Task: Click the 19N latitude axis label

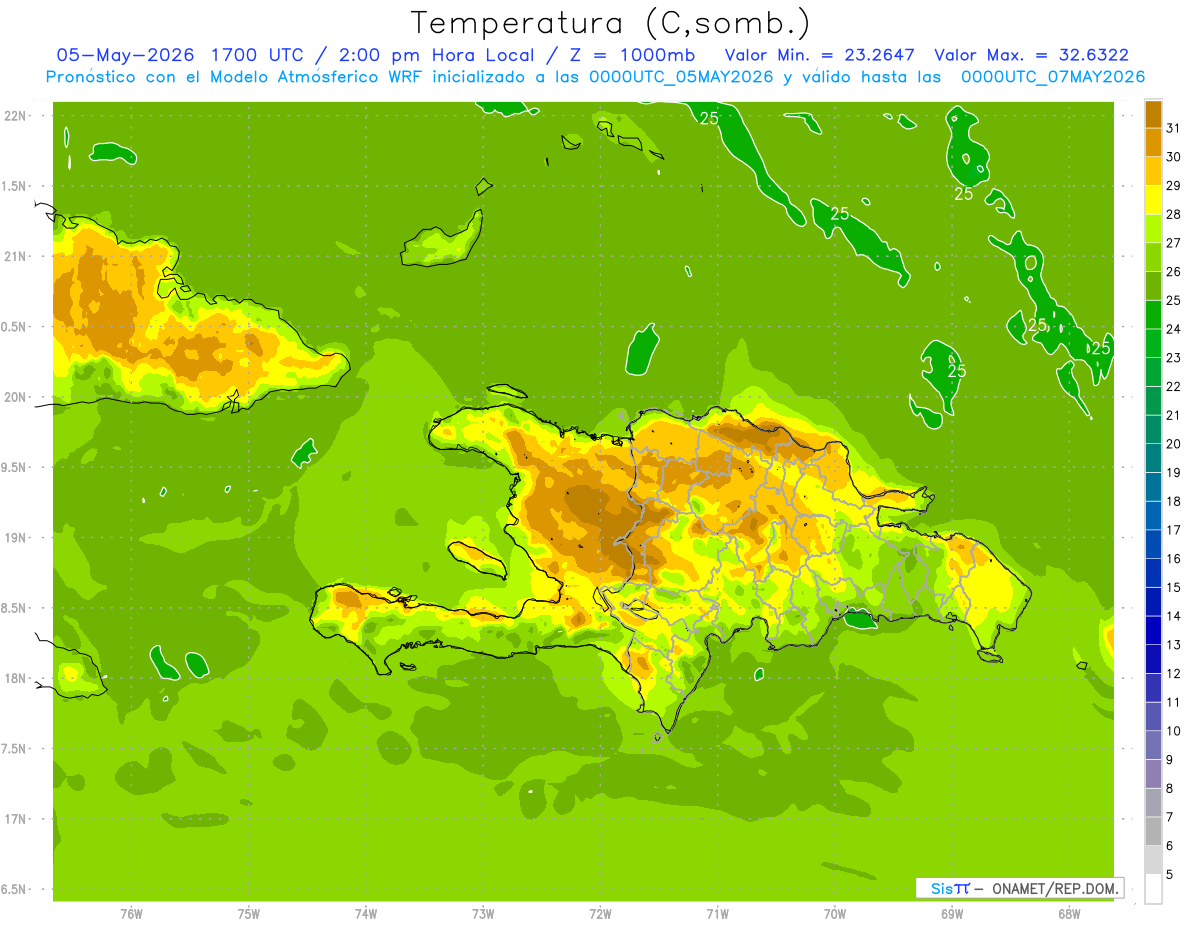Action: (x=15, y=538)
